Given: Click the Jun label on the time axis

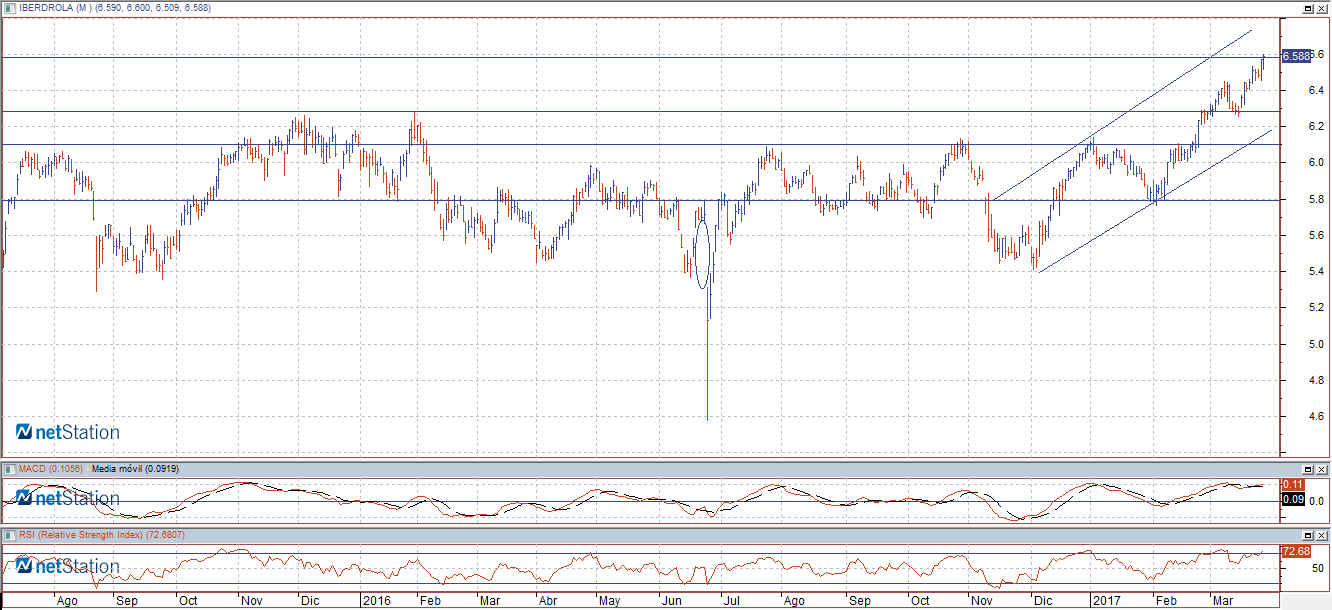Looking at the screenshot, I should point(673,601).
